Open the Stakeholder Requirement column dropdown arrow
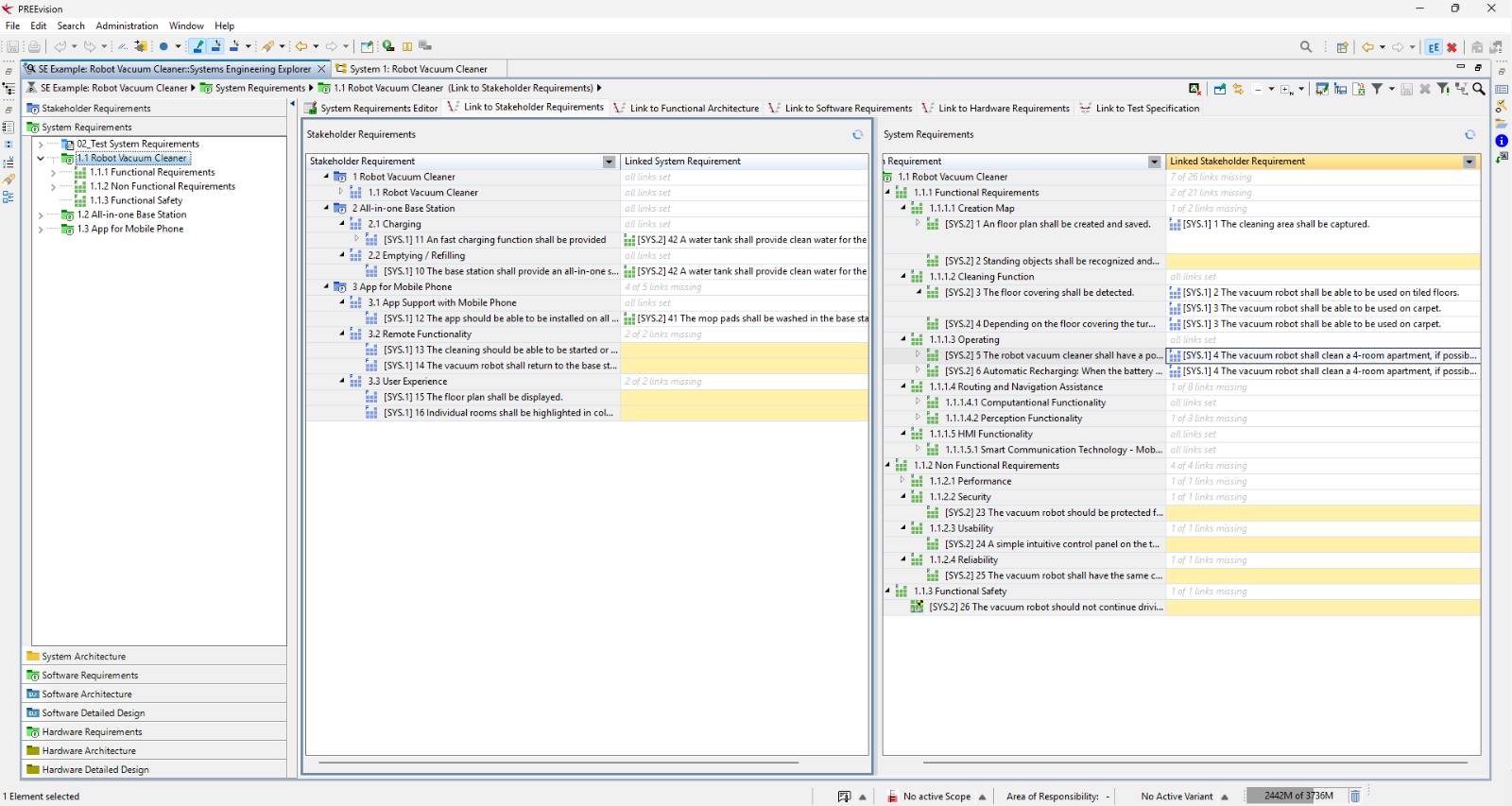Screen dimensions: 1512x806 [x=609, y=162]
